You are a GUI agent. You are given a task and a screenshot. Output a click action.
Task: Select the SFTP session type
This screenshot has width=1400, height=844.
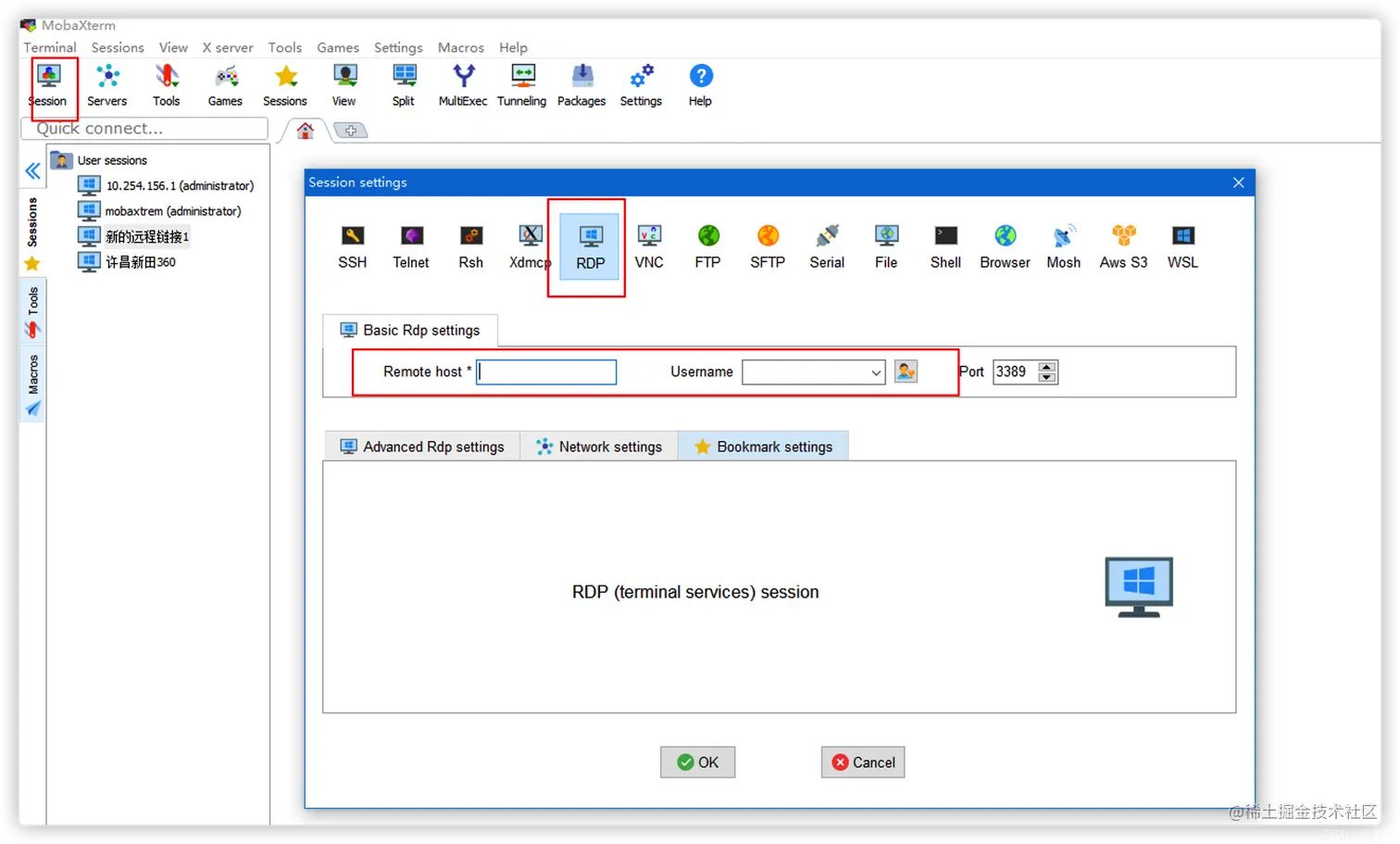pyautogui.click(x=768, y=247)
